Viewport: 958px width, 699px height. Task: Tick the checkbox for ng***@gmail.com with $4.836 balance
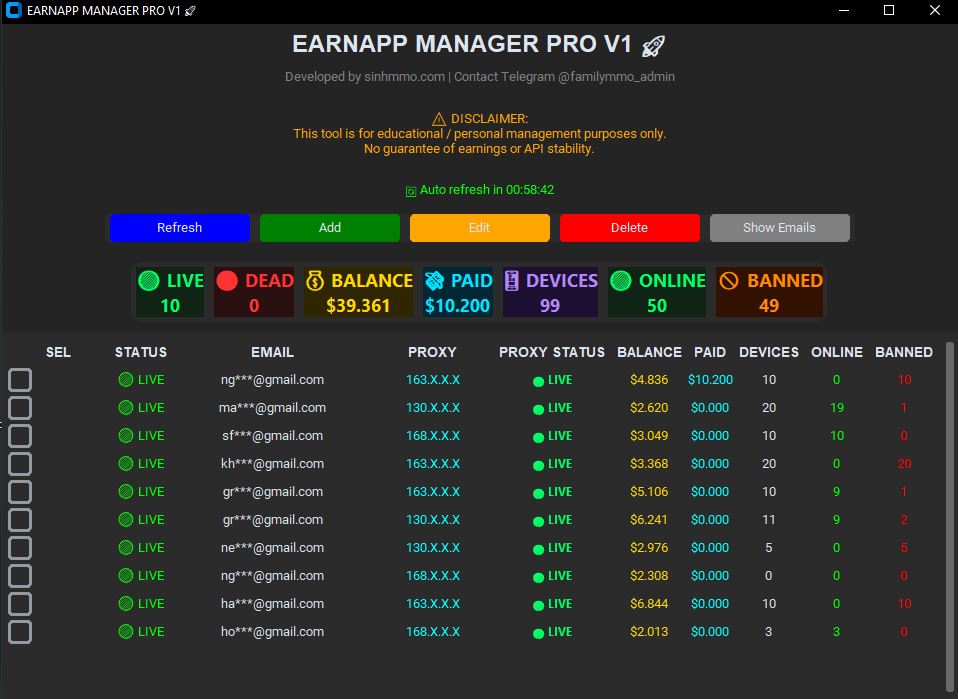[20, 379]
